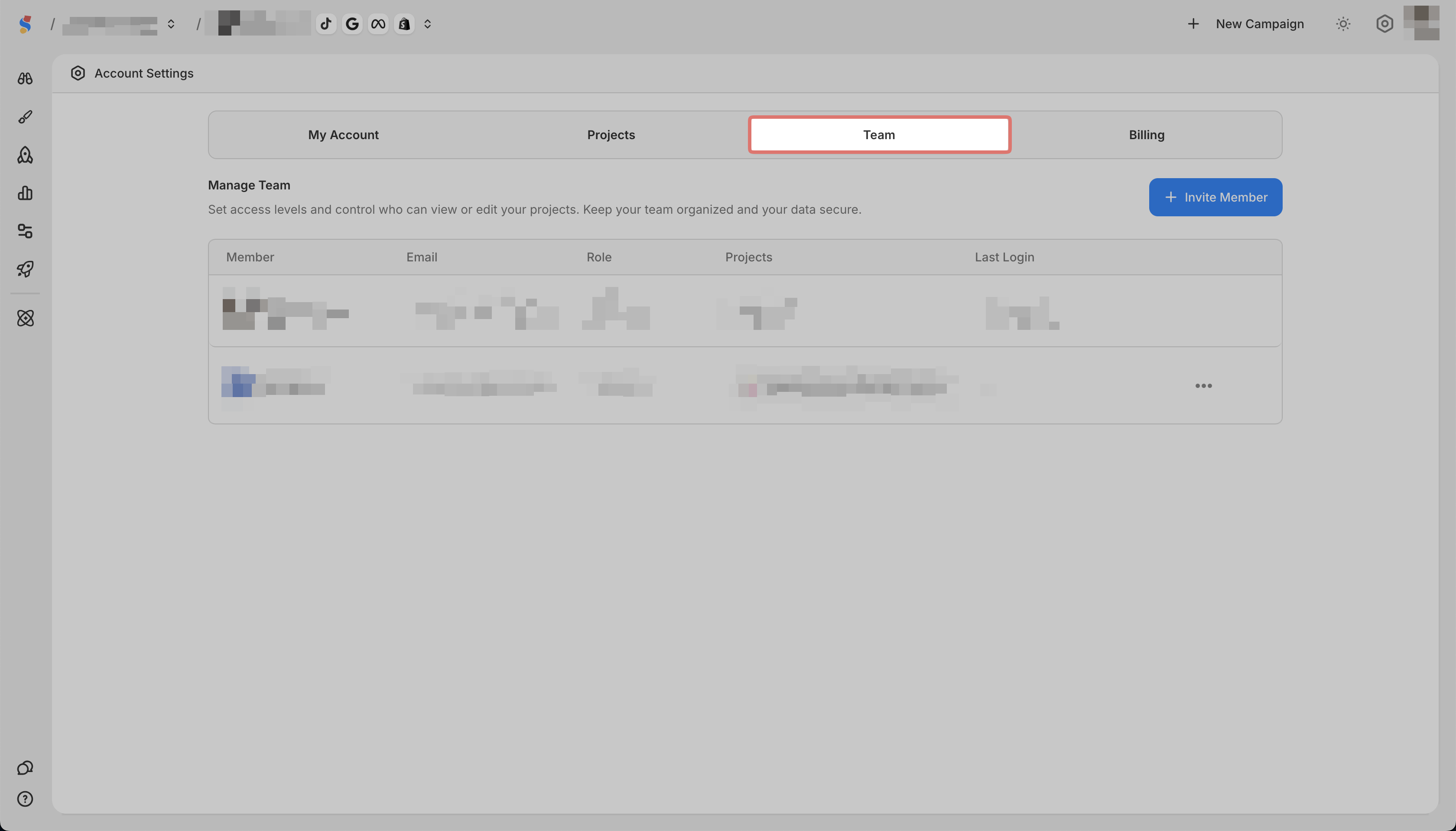Click the Invite Member button
Image resolution: width=1456 pixels, height=831 pixels.
[x=1215, y=198]
